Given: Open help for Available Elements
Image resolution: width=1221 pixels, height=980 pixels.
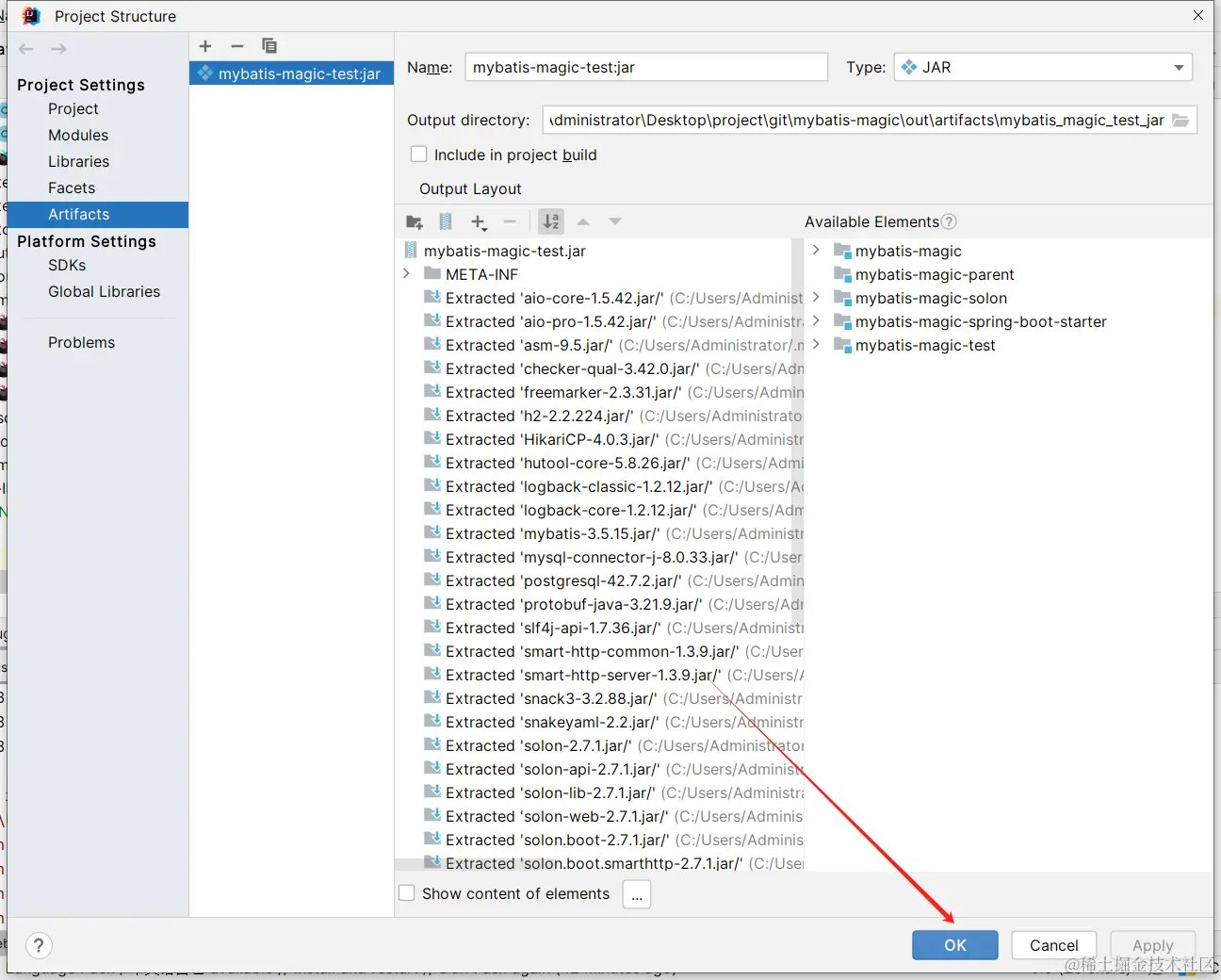Looking at the screenshot, I should point(949,222).
